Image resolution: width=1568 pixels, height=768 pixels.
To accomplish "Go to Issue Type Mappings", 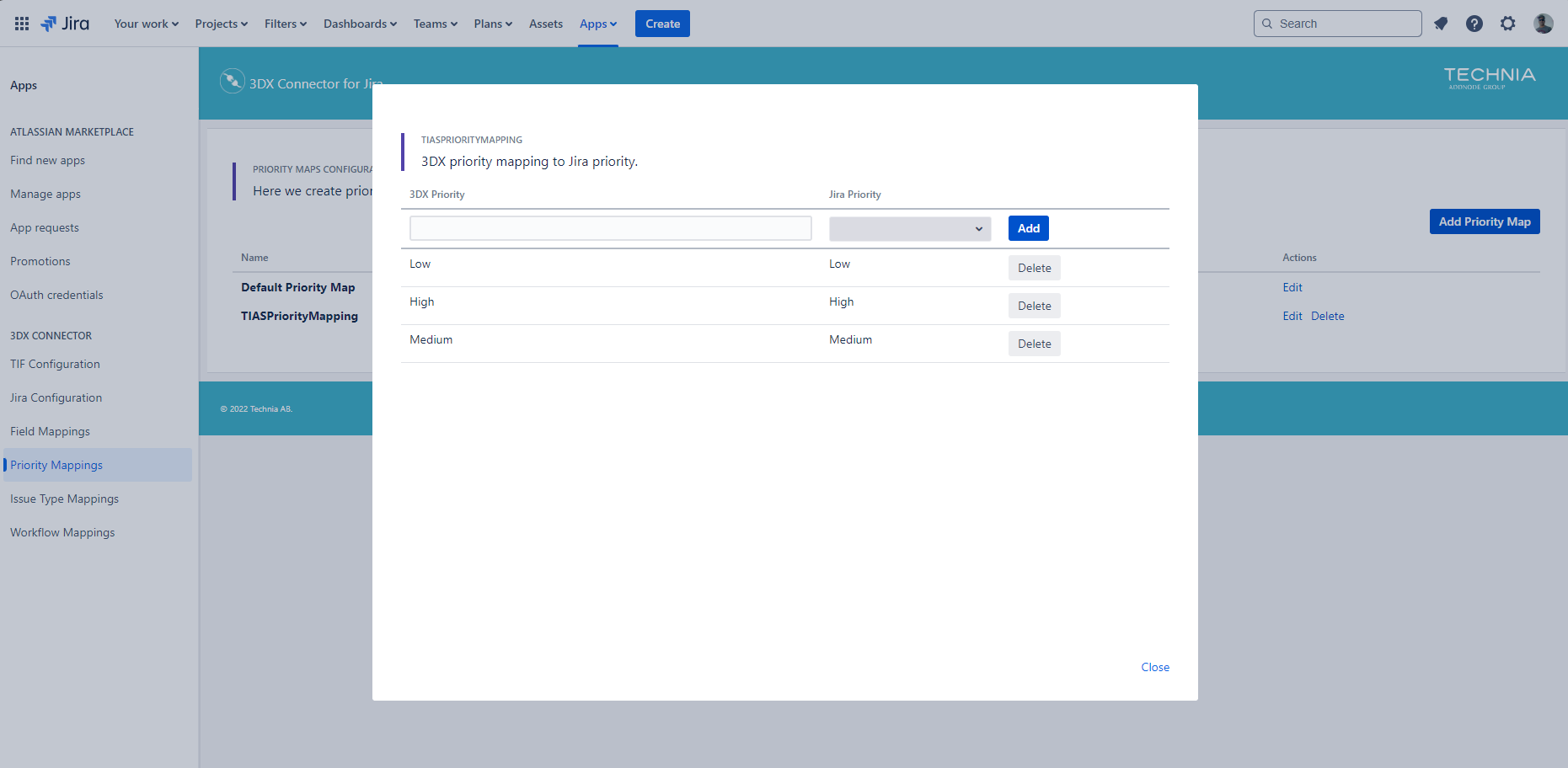I will (64, 499).
